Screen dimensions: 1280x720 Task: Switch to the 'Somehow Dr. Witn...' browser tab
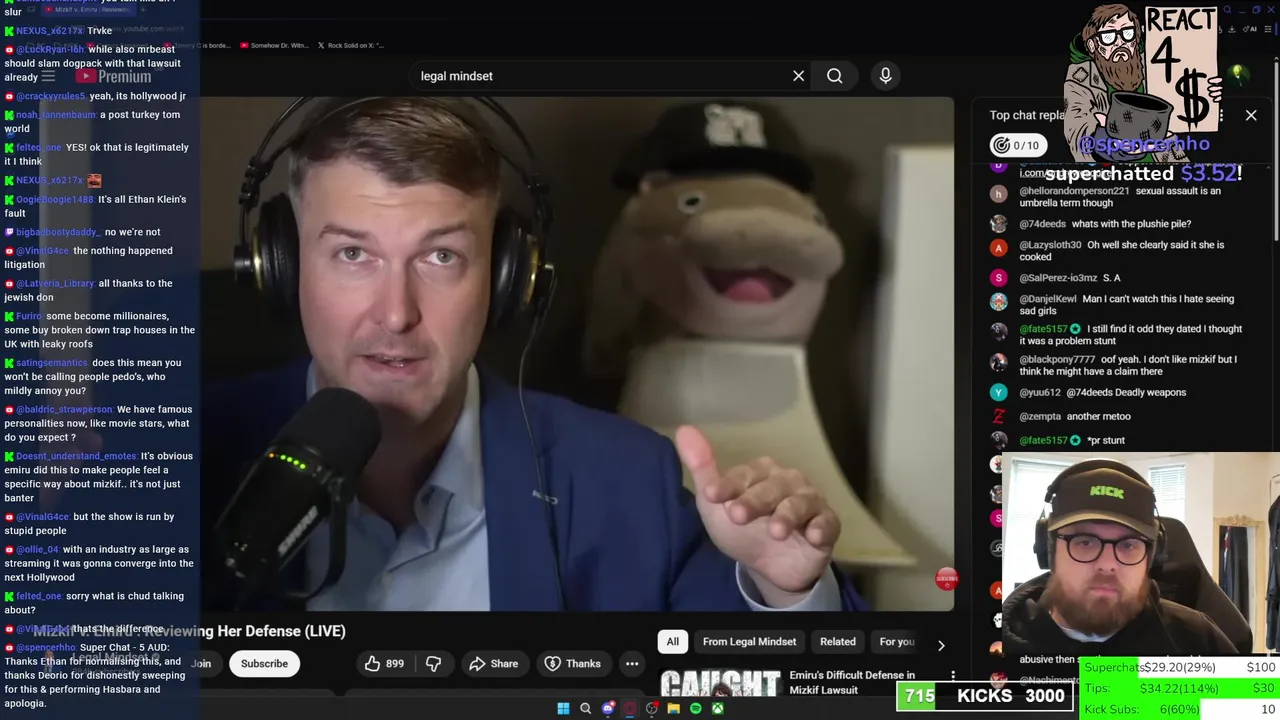pos(274,45)
